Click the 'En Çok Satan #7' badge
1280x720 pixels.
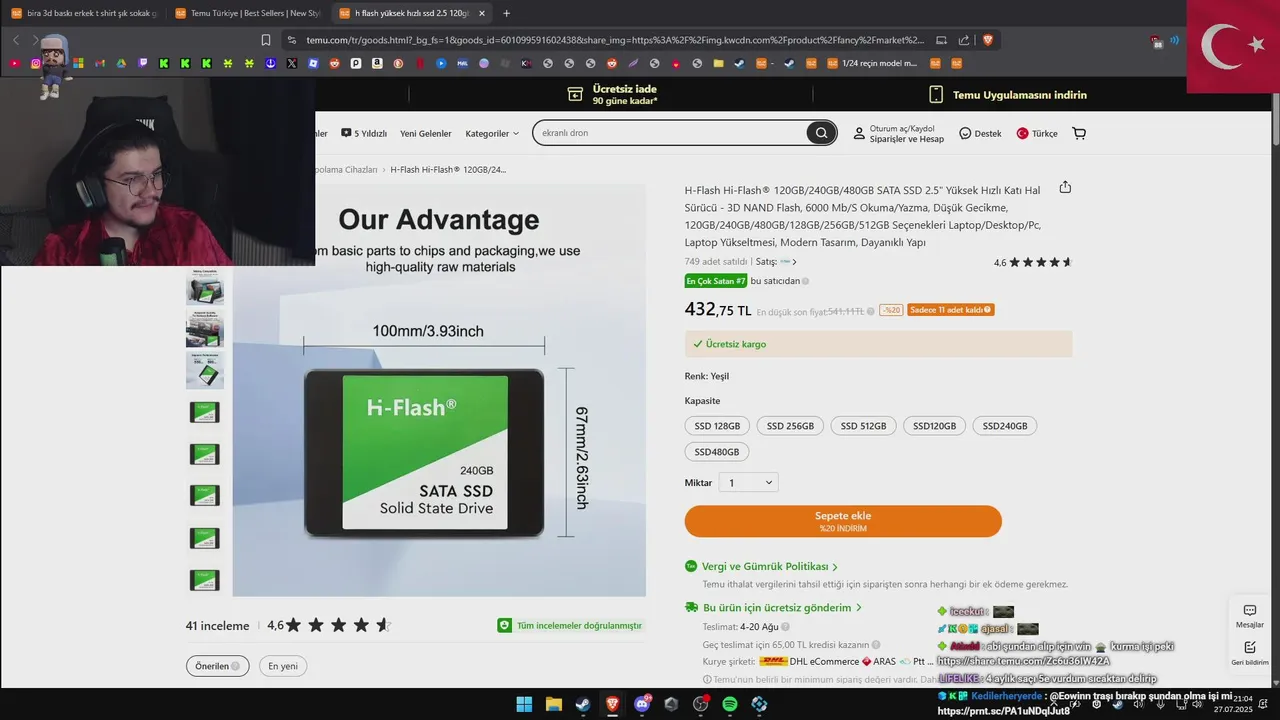(716, 281)
